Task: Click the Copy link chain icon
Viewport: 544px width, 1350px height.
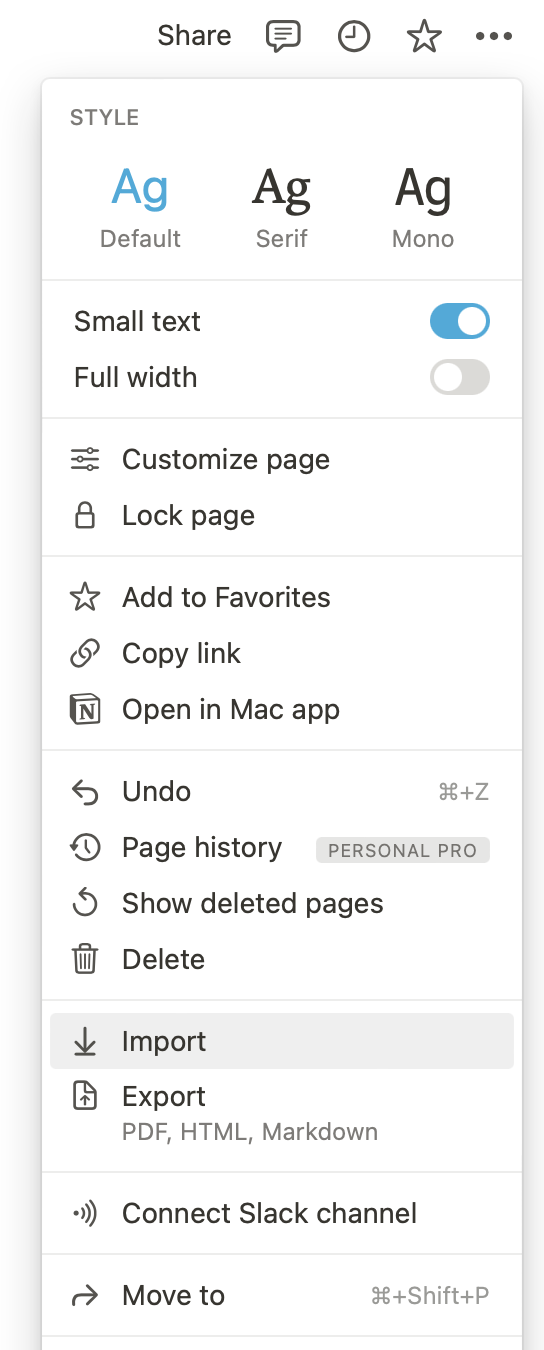Action: pyautogui.click(x=85, y=653)
